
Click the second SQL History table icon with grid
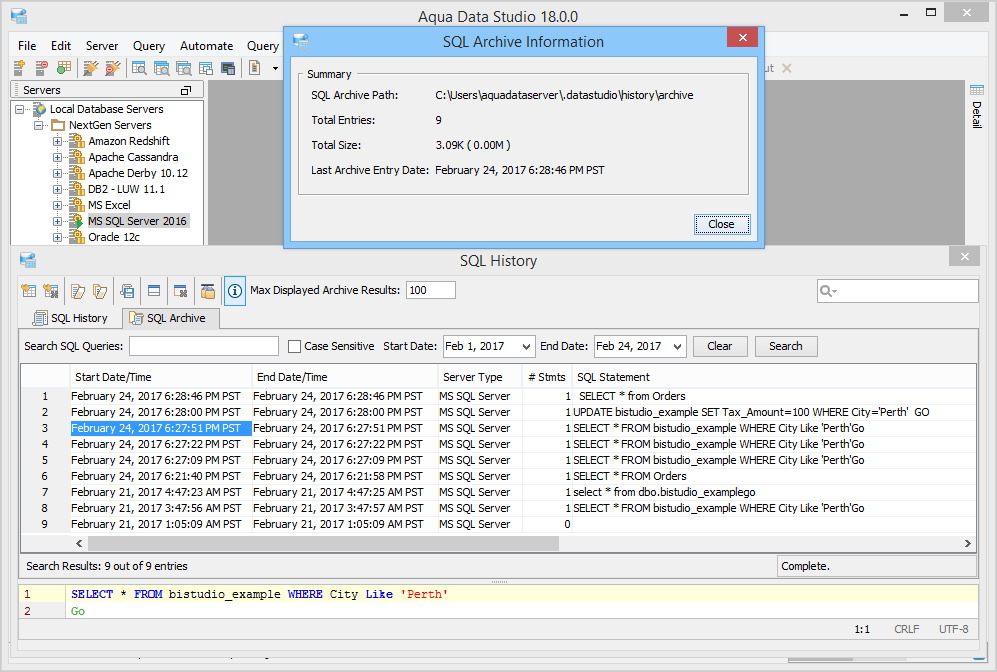tap(51, 291)
